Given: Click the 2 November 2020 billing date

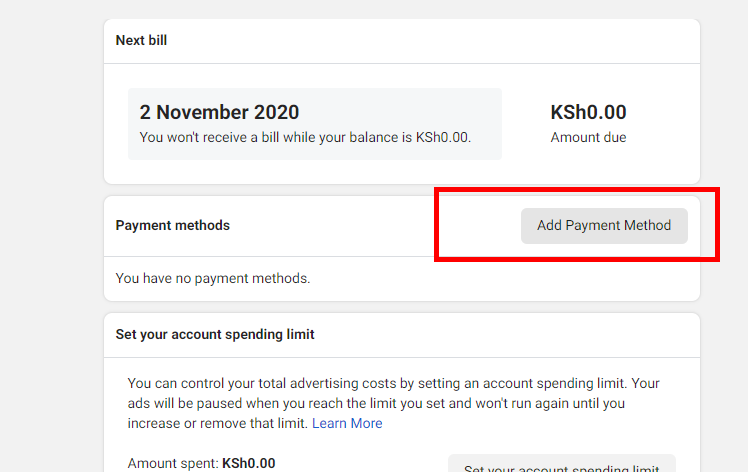Looking at the screenshot, I should point(219,113).
